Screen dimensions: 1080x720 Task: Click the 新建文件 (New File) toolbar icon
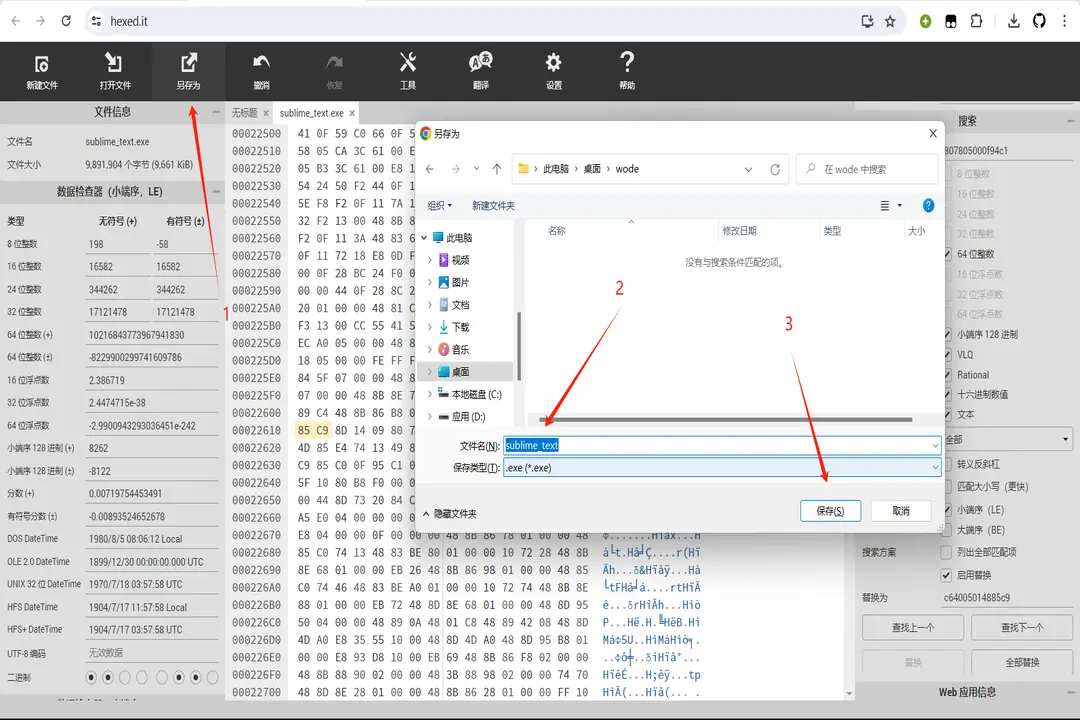point(42,71)
